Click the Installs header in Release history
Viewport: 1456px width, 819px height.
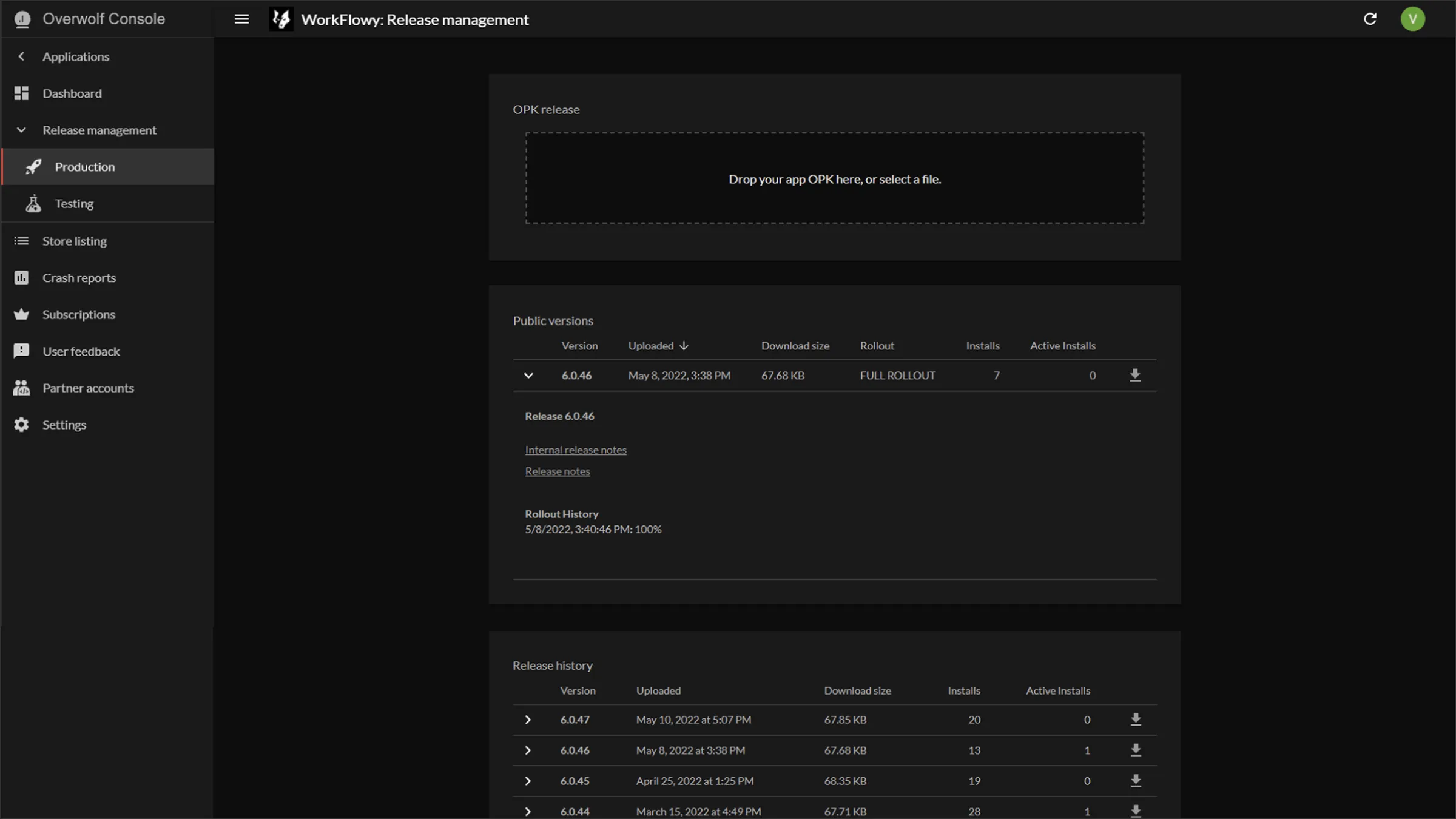[964, 690]
